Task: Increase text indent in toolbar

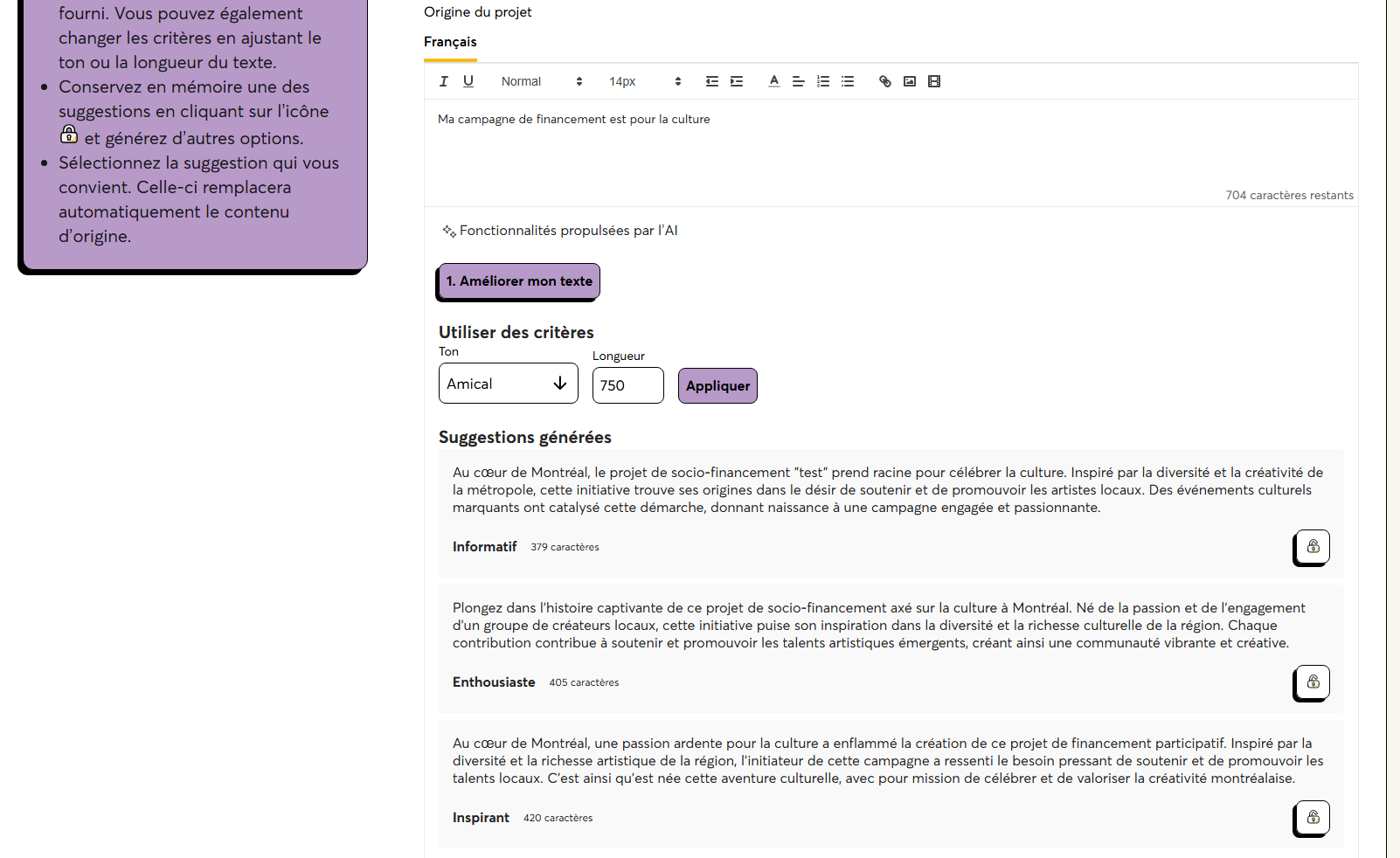Action: coord(737,81)
